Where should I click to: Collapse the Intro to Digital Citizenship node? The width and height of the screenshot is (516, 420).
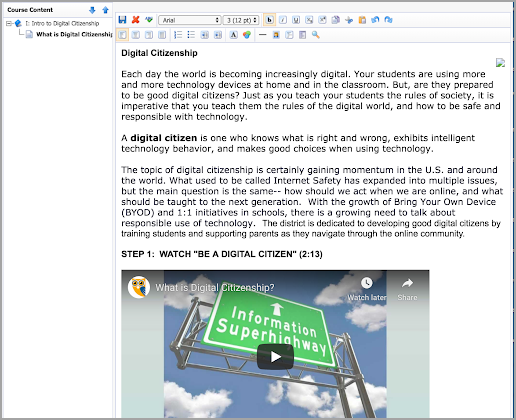(9, 23)
